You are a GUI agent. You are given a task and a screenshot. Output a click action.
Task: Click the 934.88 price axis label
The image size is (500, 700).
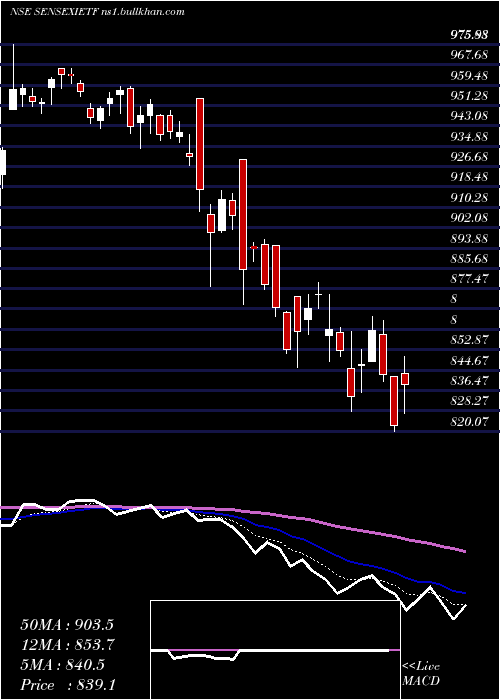(469, 137)
